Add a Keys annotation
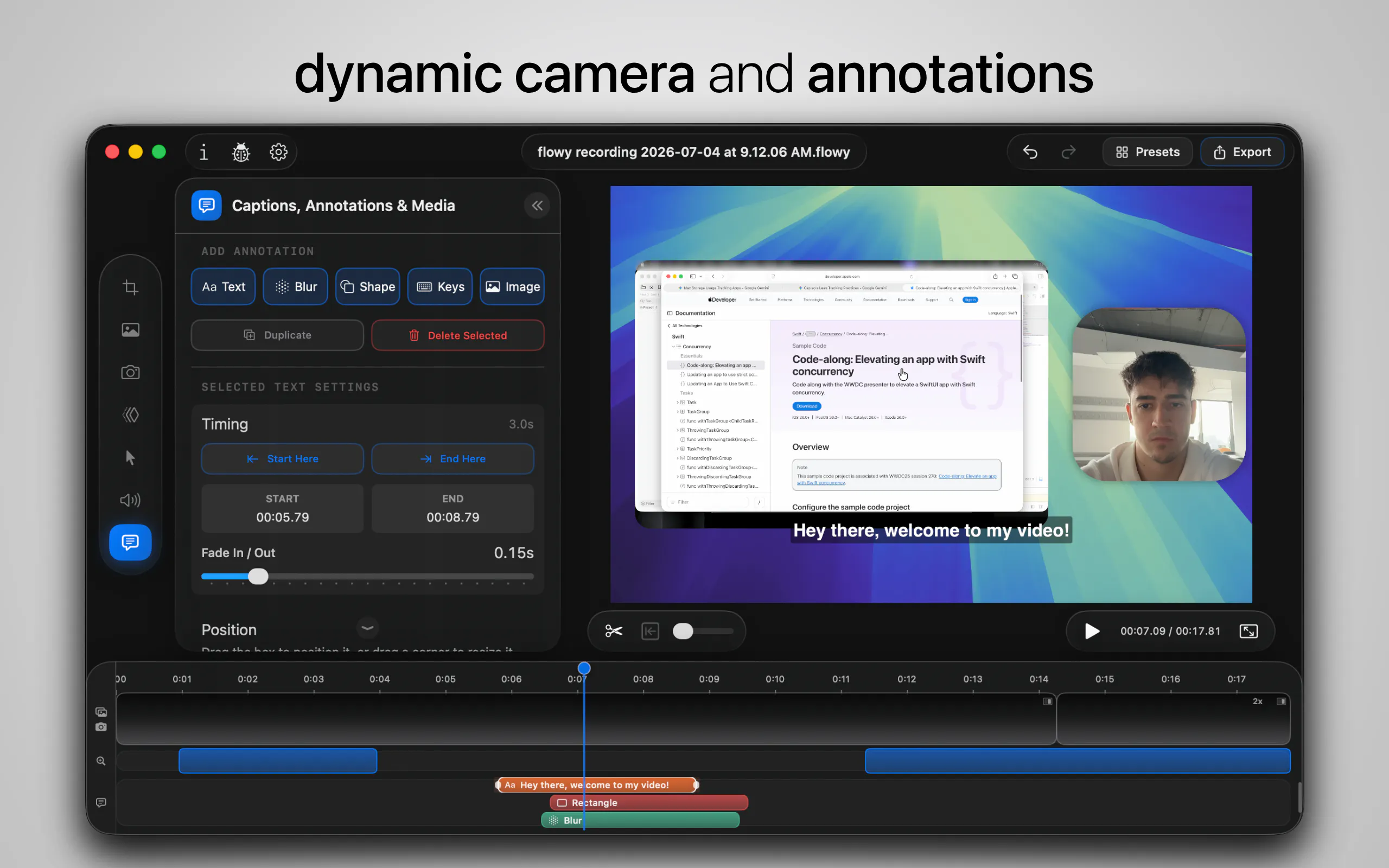 (x=440, y=286)
